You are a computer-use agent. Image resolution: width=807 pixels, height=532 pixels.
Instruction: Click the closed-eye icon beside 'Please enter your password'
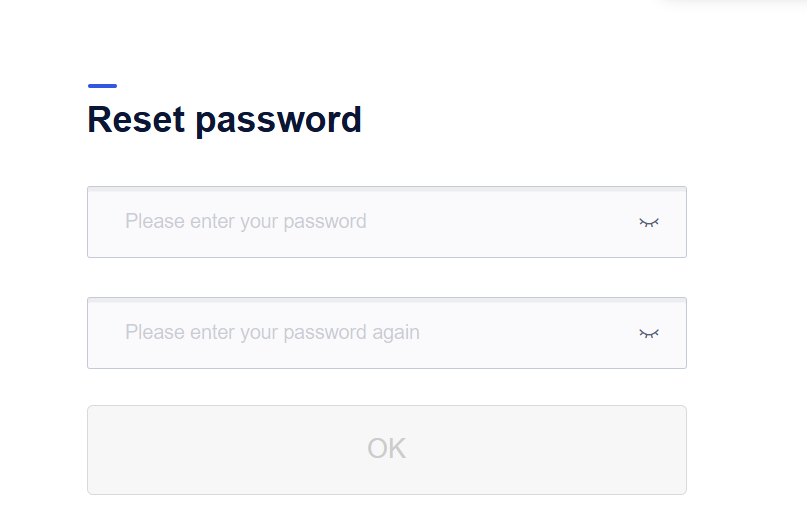click(x=649, y=222)
